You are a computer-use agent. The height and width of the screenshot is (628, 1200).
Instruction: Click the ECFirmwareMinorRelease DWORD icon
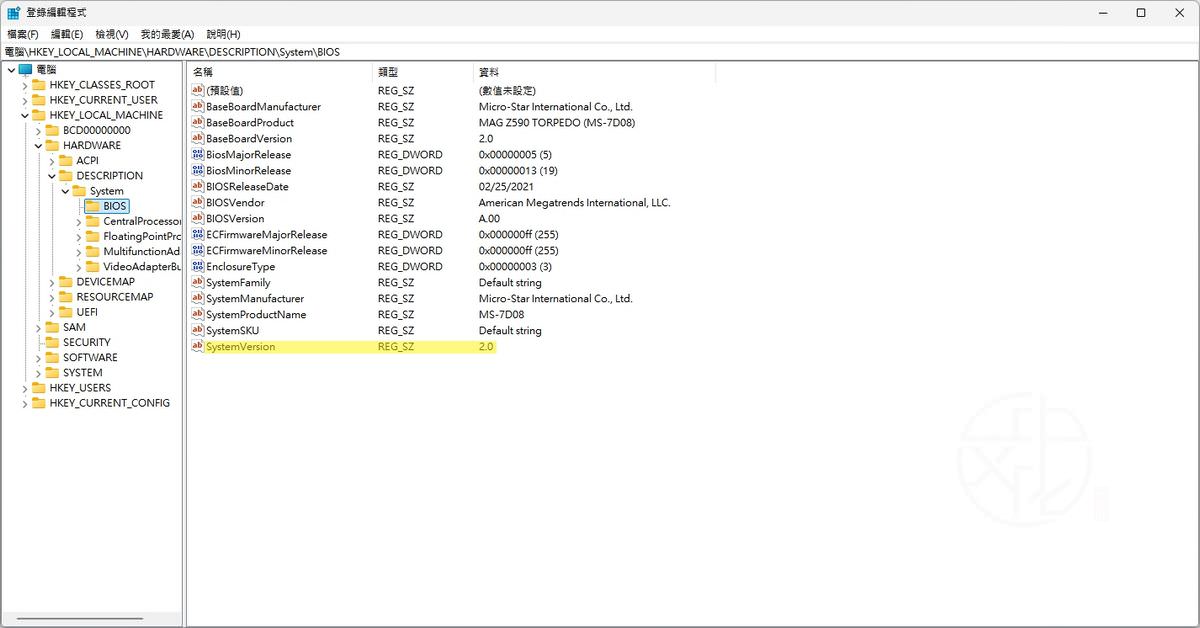(x=197, y=250)
